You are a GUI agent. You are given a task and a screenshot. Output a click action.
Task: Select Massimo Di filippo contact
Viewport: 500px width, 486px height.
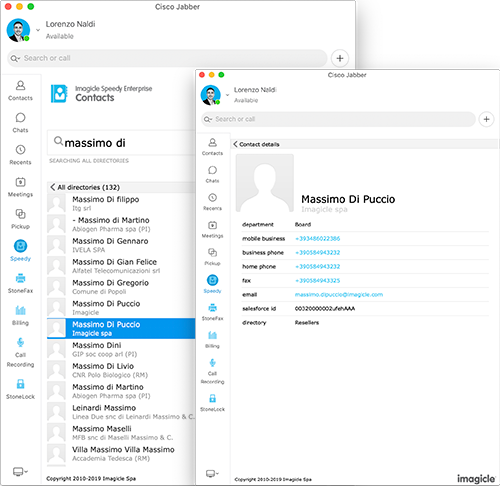[121, 203]
